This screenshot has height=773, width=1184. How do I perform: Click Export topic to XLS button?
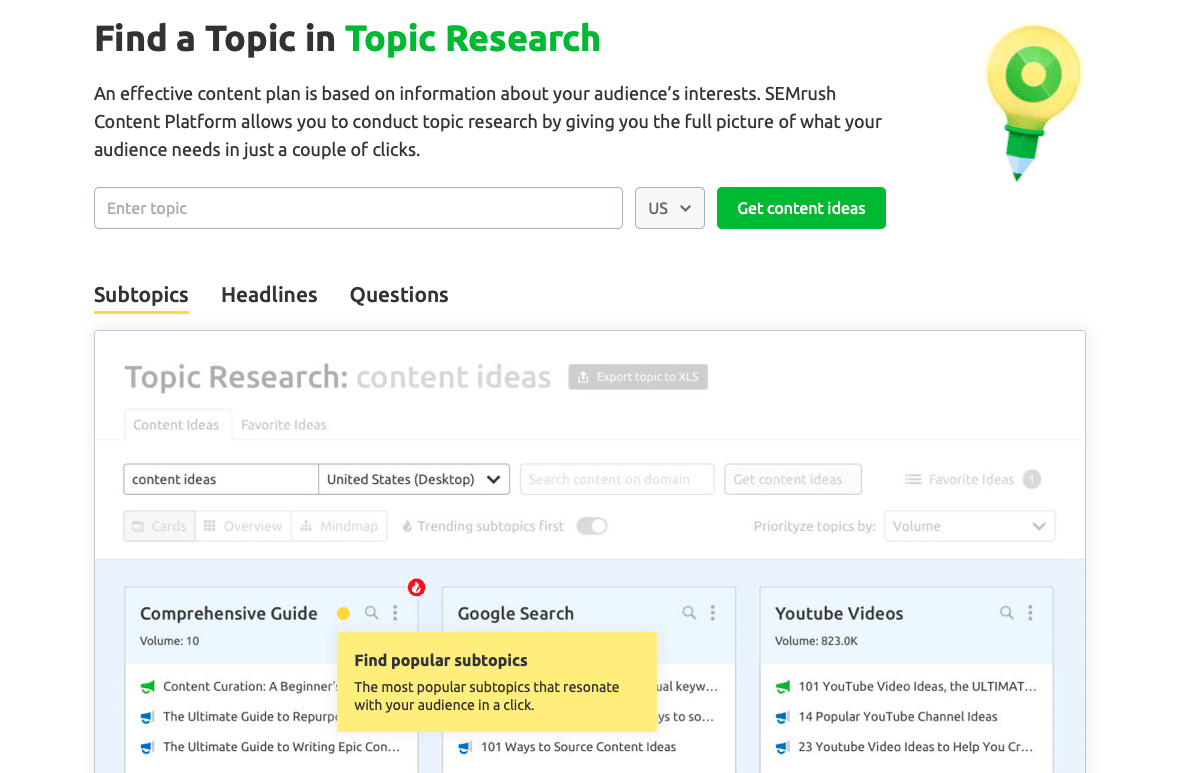coord(638,377)
